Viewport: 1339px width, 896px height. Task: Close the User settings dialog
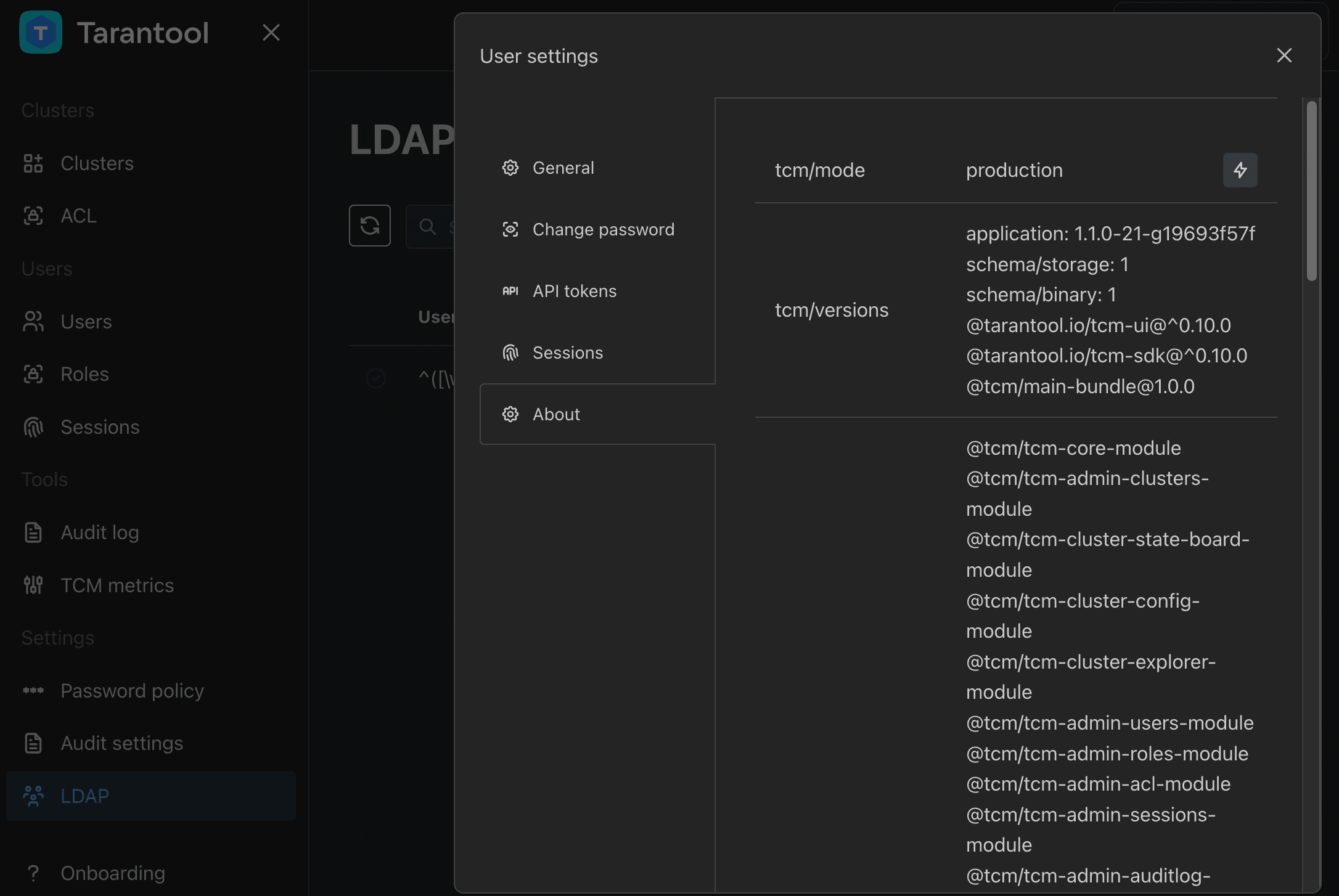pyautogui.click(x=1284, y=55)
